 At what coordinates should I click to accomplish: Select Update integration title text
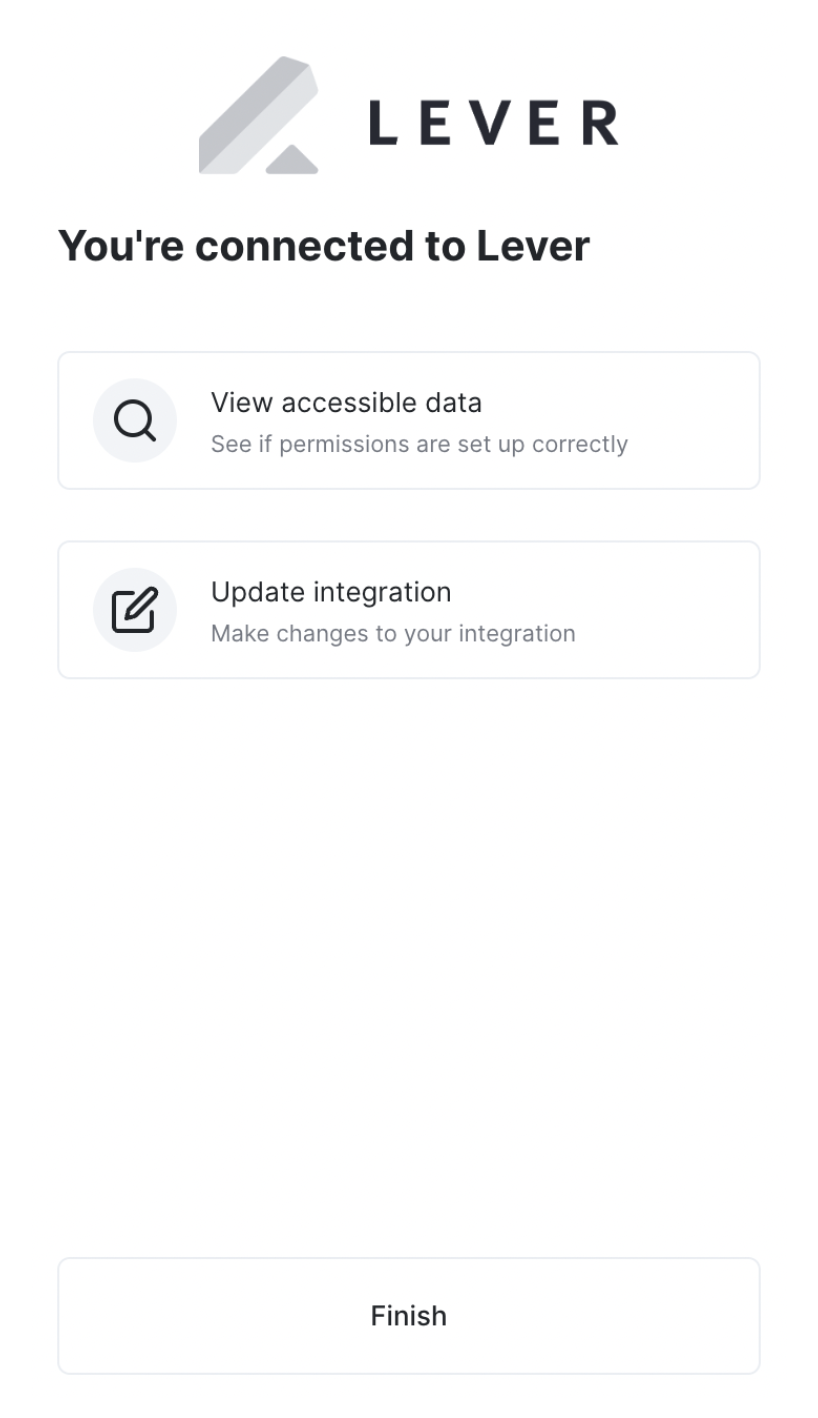(330, 592)
